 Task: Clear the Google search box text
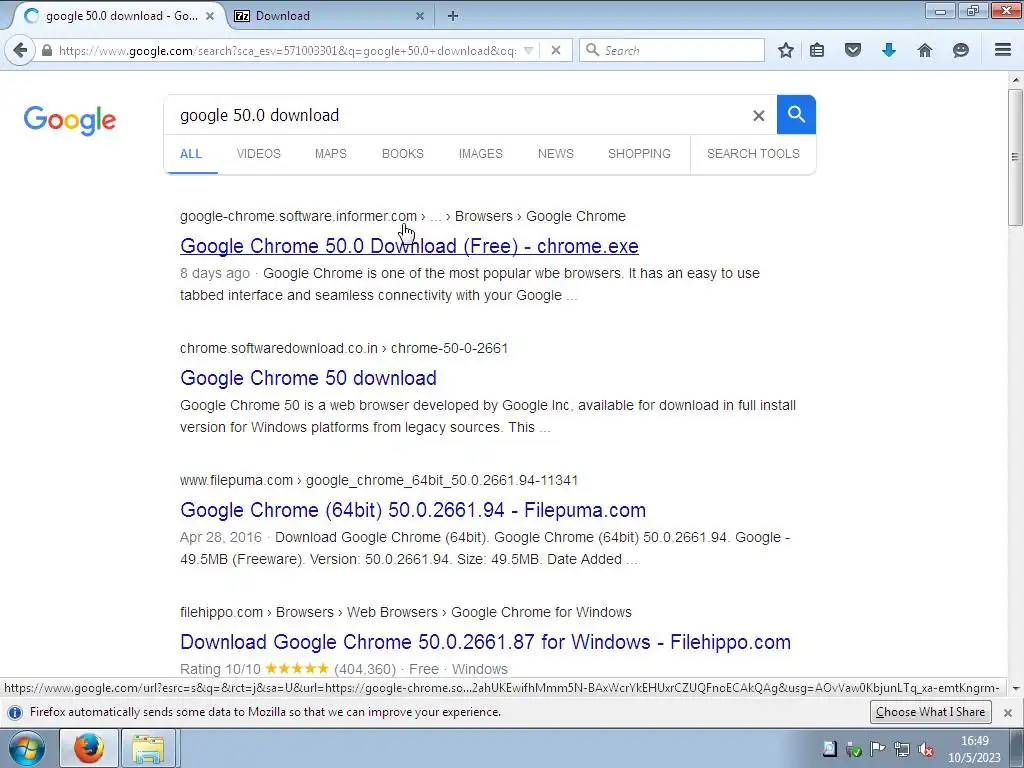point(758,116)
